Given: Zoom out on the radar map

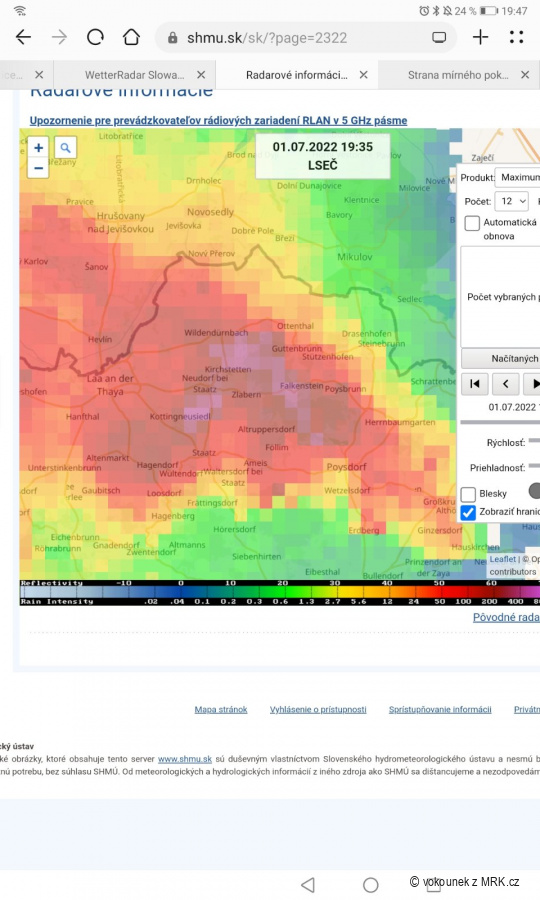Looking at the screenshot, I should pos(38,168).
